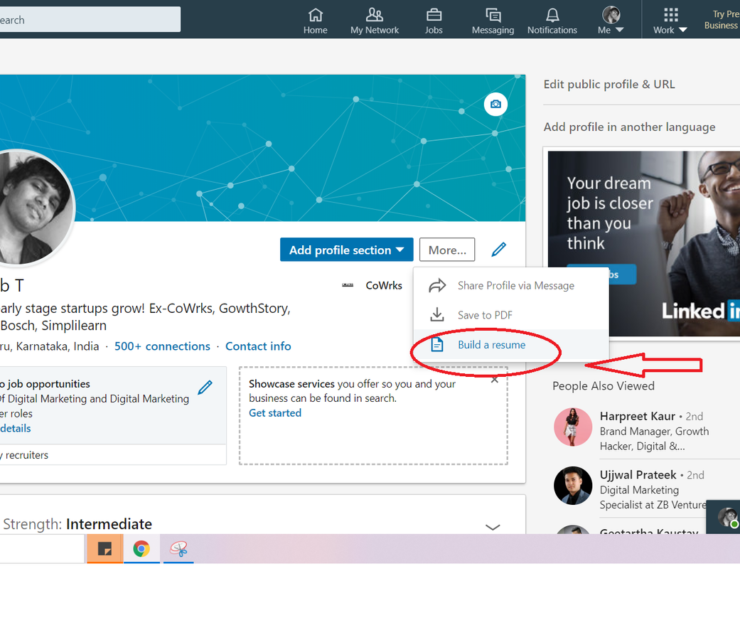Open the Add profile section dropdown

(x=346, y=250)
